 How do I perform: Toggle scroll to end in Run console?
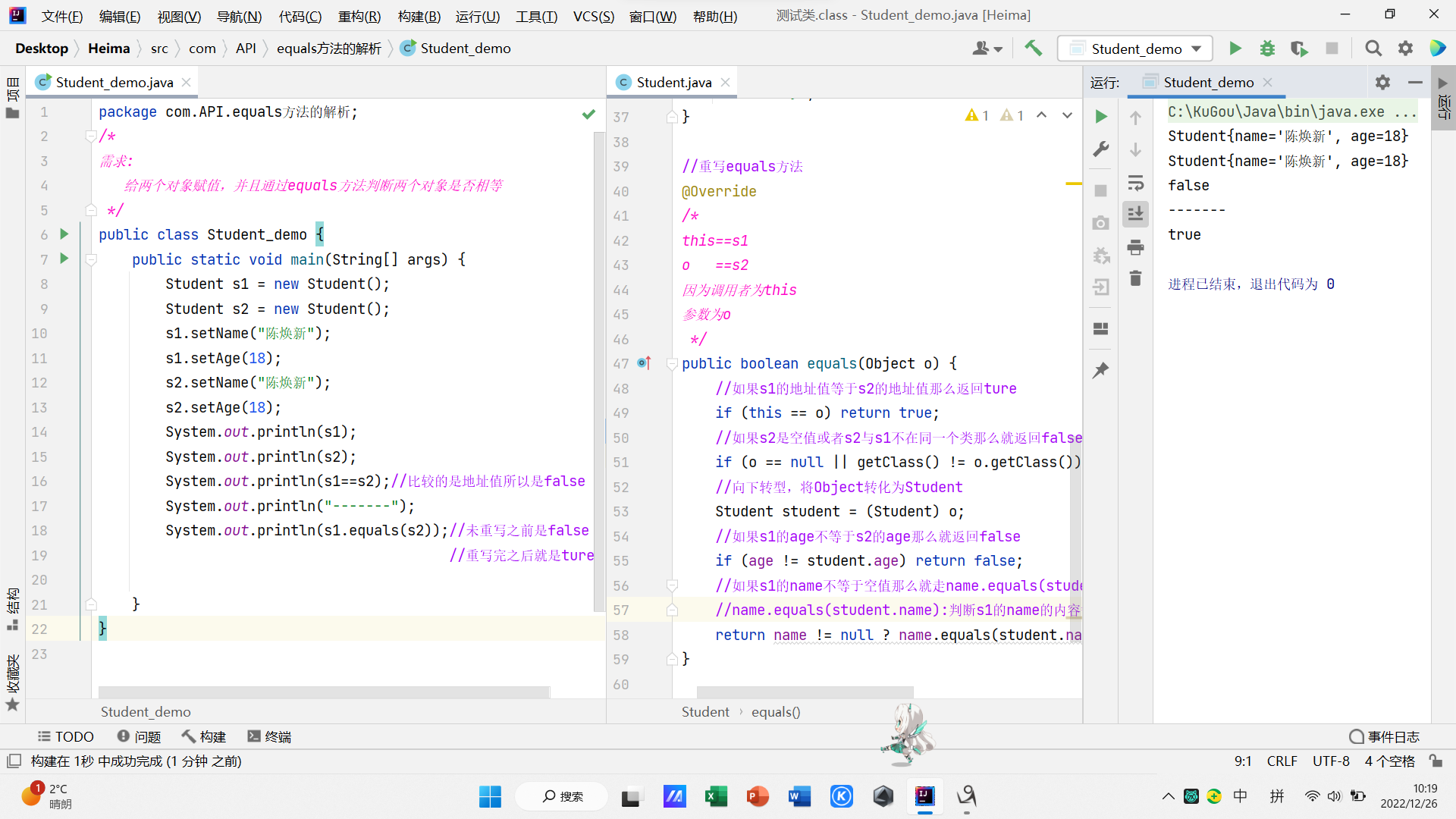(x=1135, y=215)
